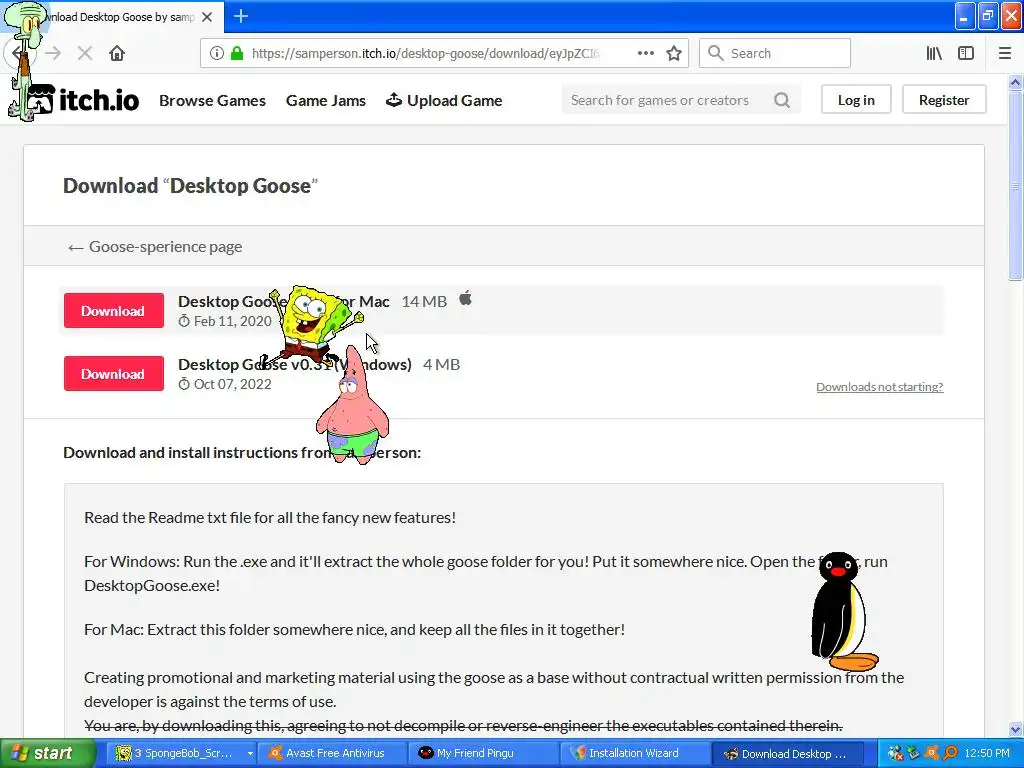Click Read the Readme txt file line
Screen dimensions: 1024x768
click(270, 517)
